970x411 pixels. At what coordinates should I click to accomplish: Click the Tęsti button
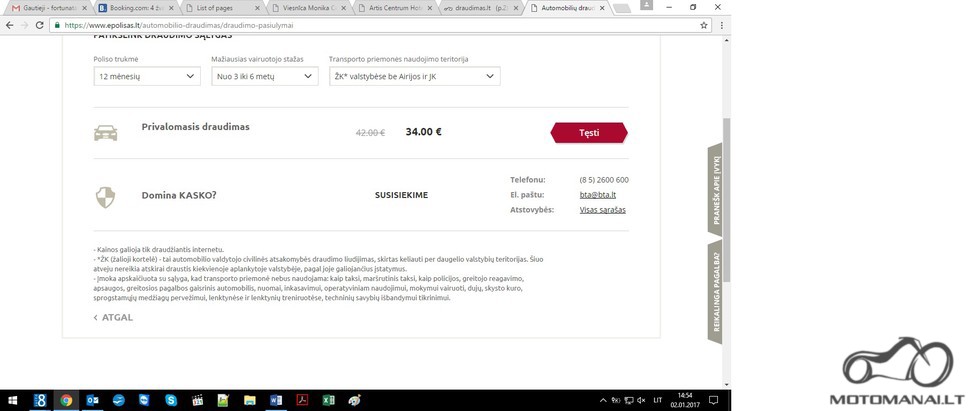click(x=589, y=132)
